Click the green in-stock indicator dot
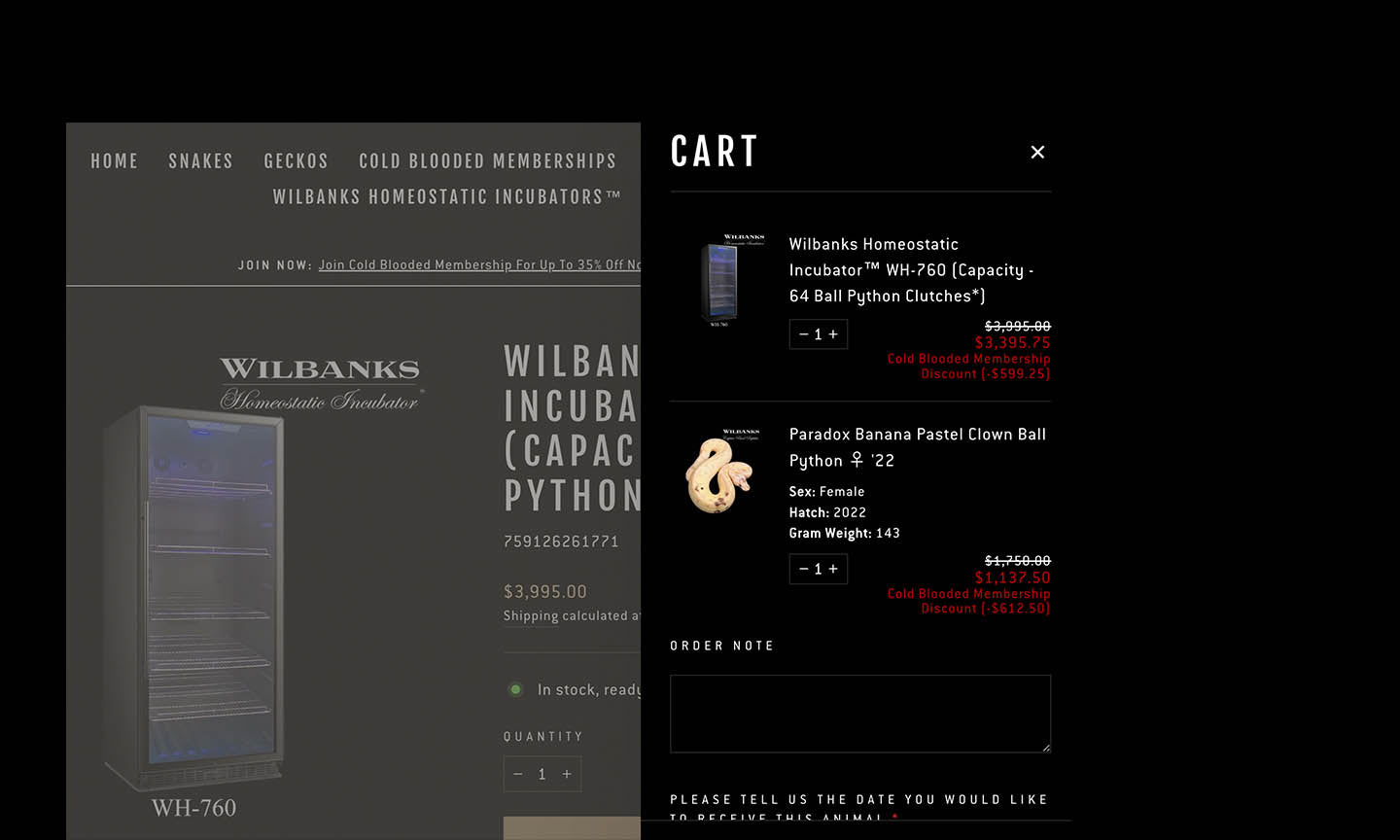Image resolution: width=1400 pixels, height=840 pixels. coord(515,689)
